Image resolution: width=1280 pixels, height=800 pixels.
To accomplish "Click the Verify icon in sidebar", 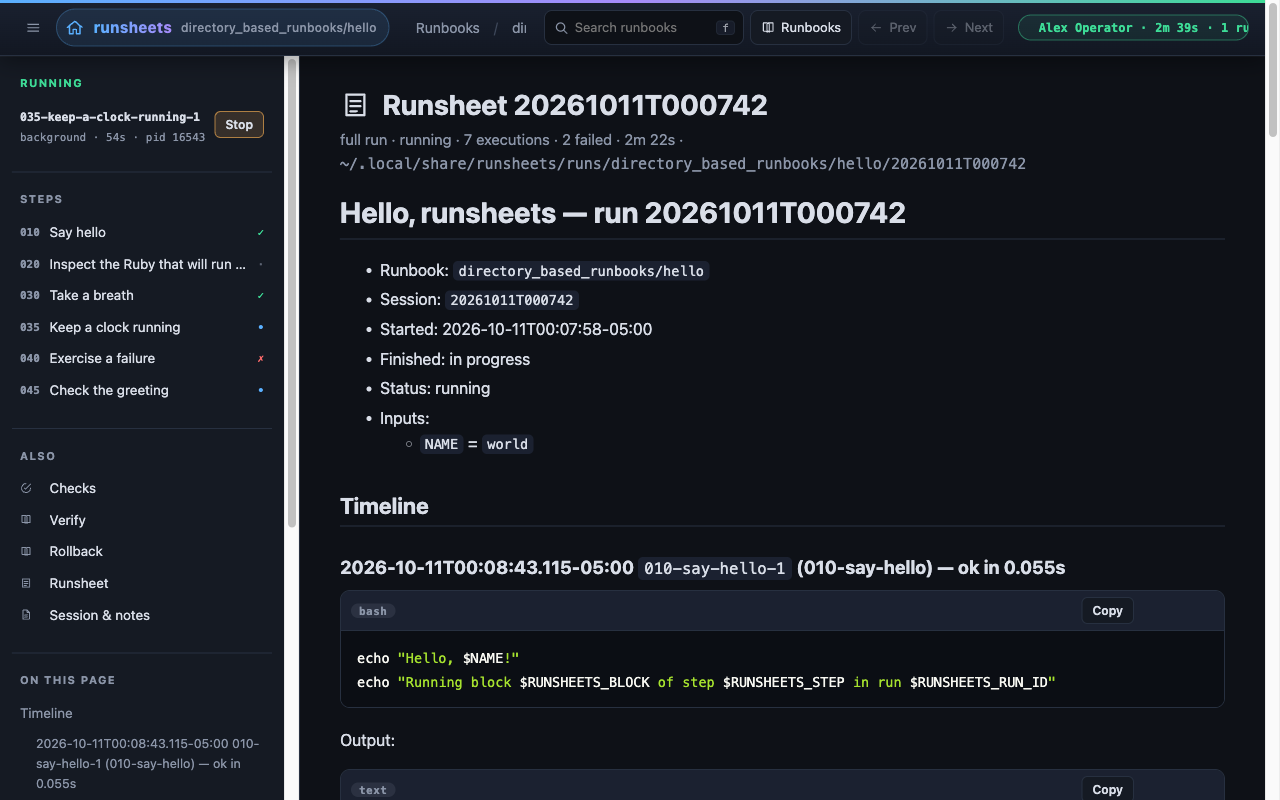I will point(27,520).
